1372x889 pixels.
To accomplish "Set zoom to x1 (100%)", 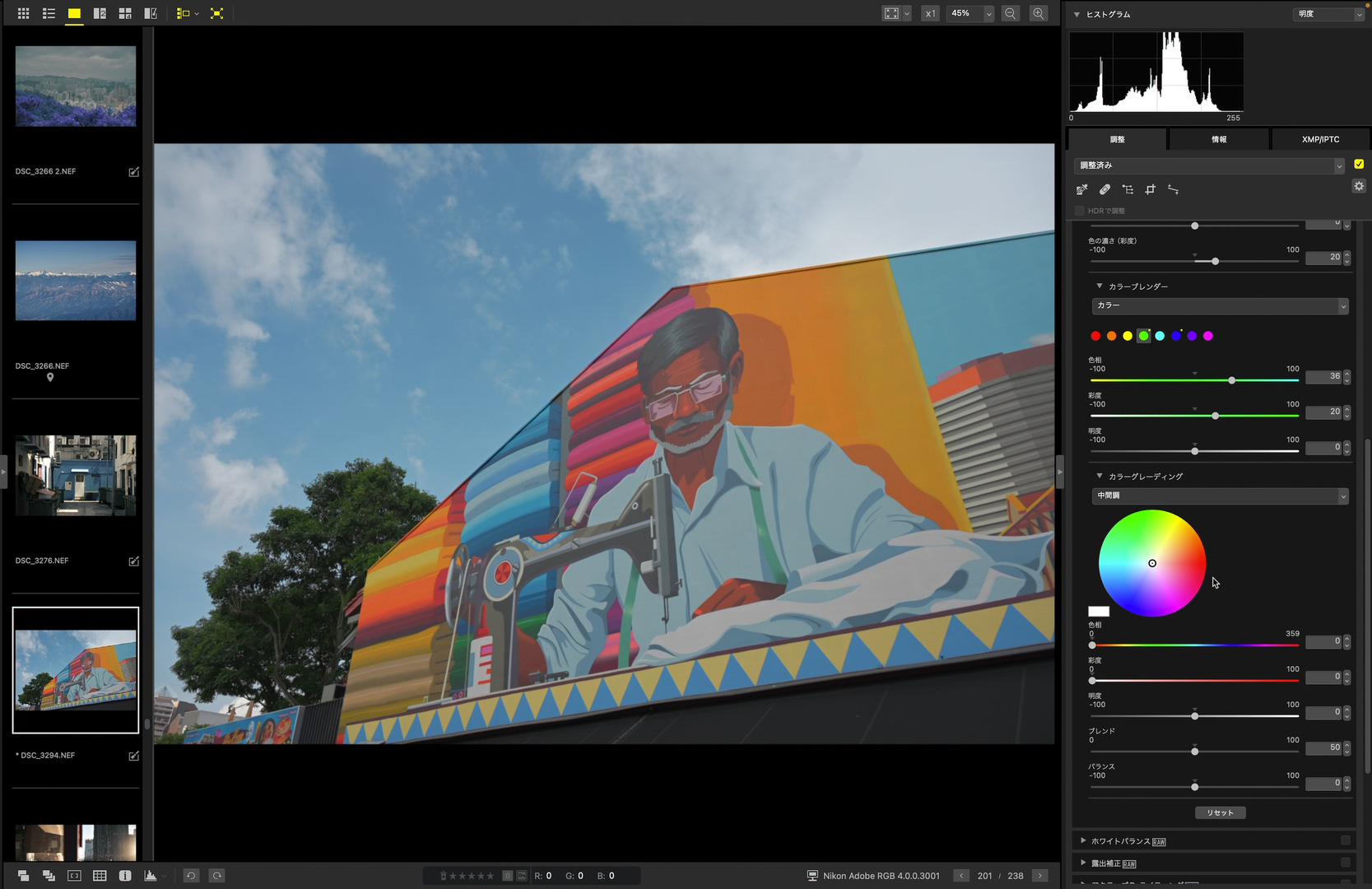I will pyautogui.click(x=930, y=13).
